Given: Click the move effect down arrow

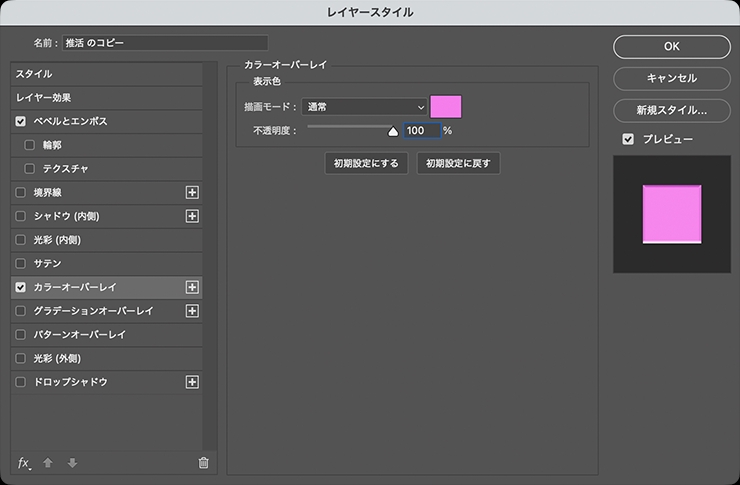Looking at the screenshot, I should pos(71,462).
